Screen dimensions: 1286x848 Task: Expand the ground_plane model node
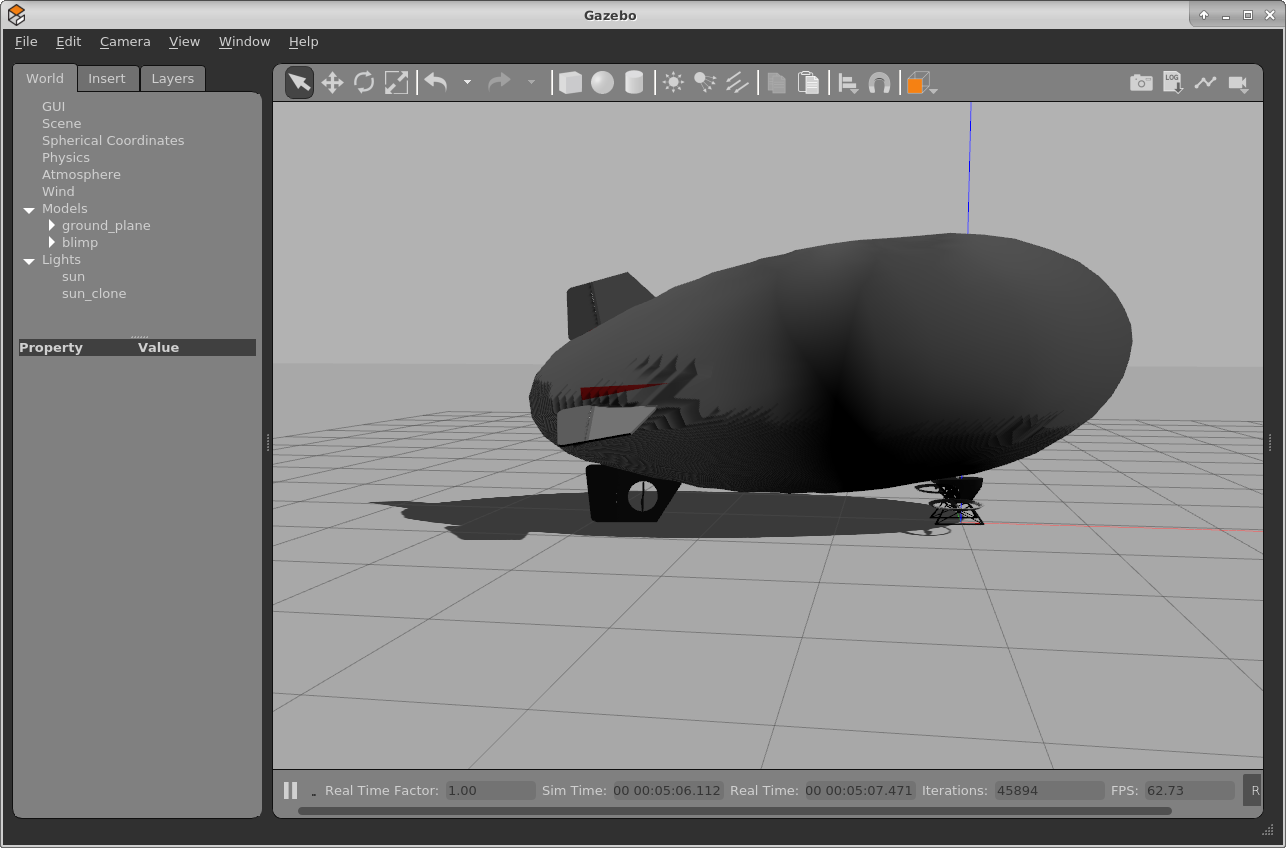(52, 226)
